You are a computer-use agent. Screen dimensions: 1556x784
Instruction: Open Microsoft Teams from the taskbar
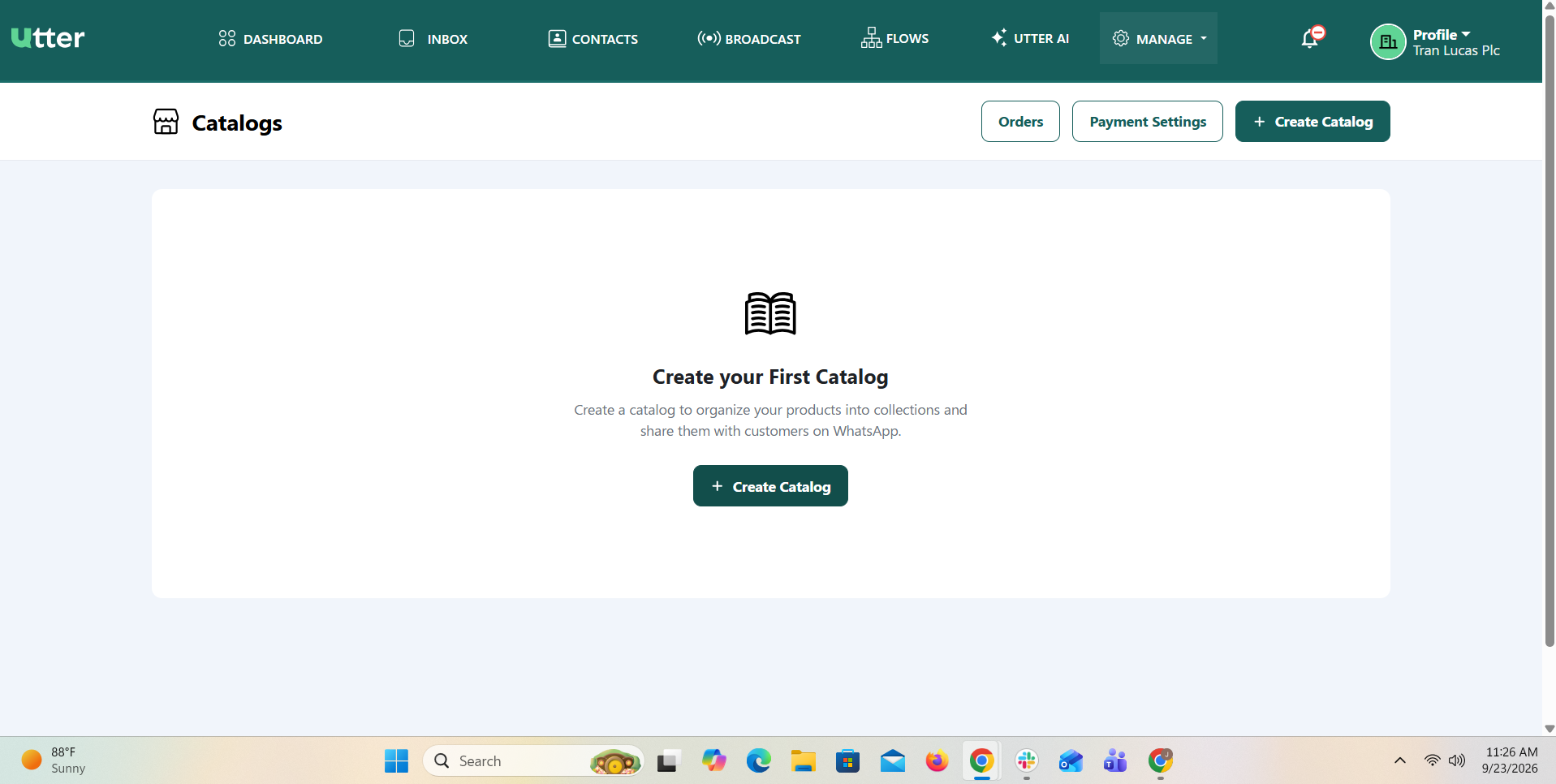(x=1115, y=761)
